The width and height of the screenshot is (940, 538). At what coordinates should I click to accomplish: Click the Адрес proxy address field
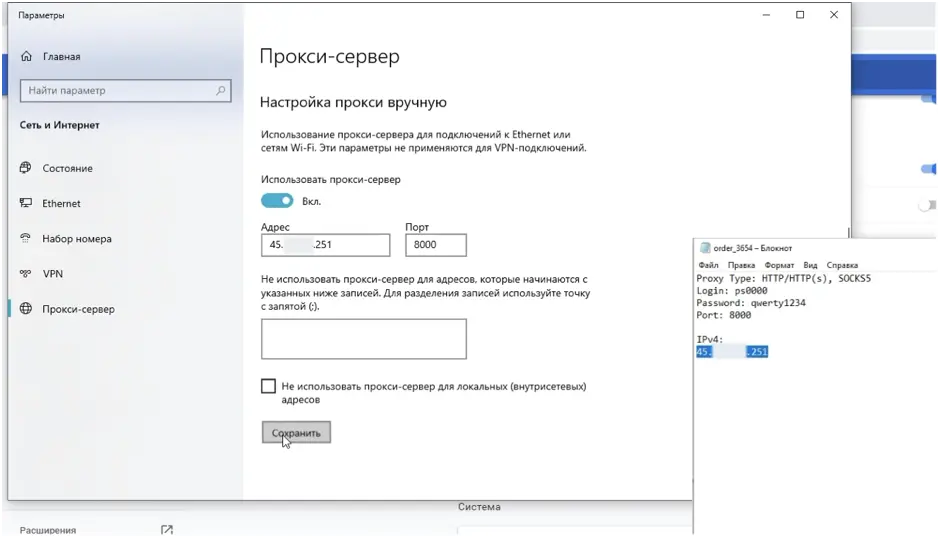click(326, 245)
